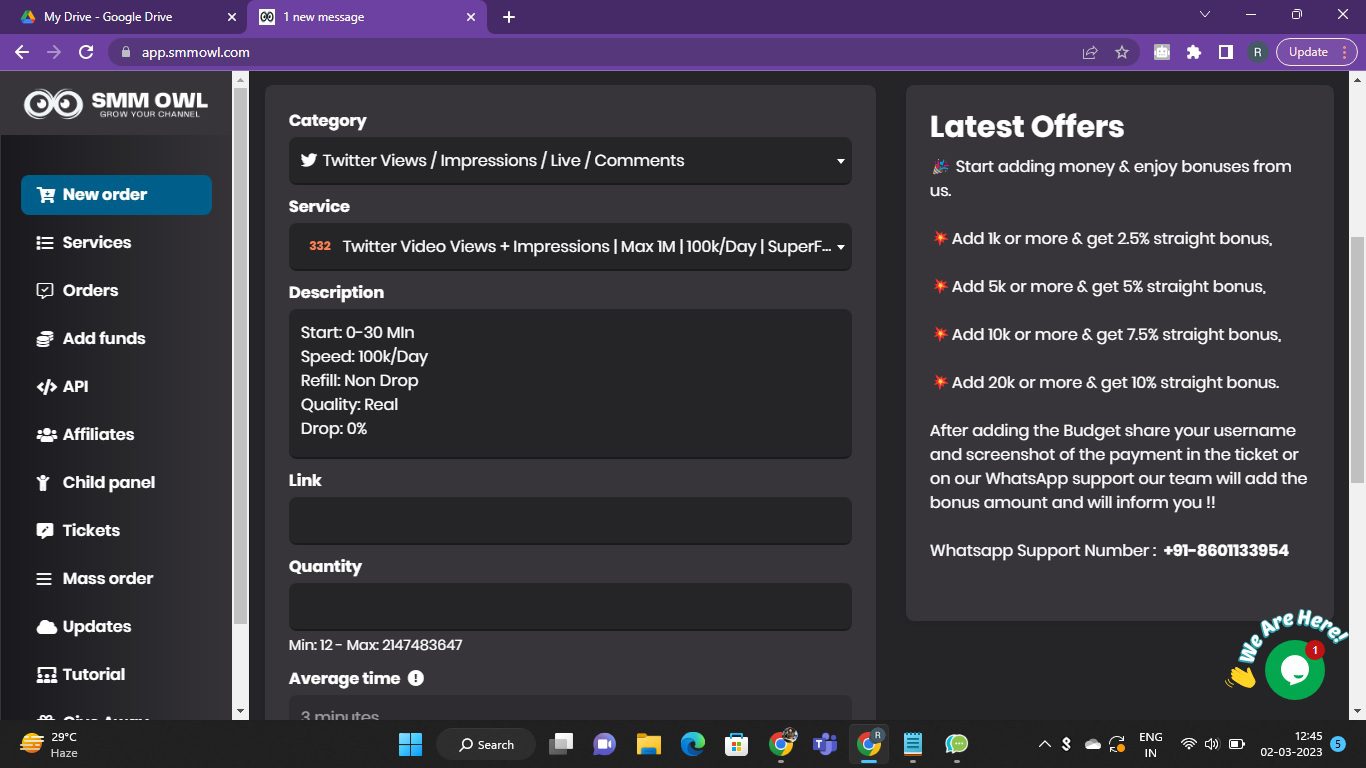Toggle the Chrome side panel icon
1366x768 pixels.
(1226, 52)
